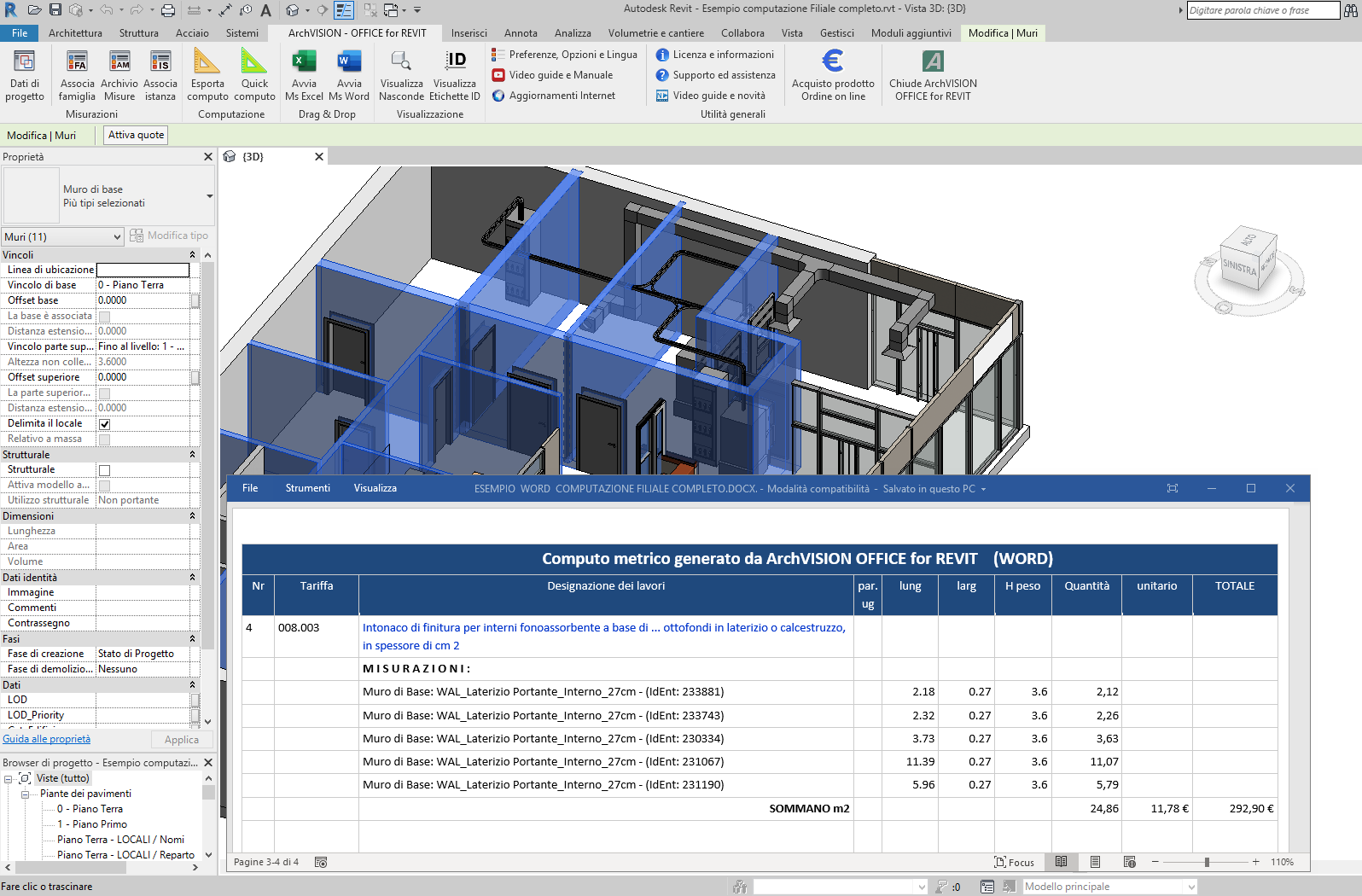The image size is (1362, 896).
Task: Click Aggiornamenti Internet
Action: pos(554,96)
